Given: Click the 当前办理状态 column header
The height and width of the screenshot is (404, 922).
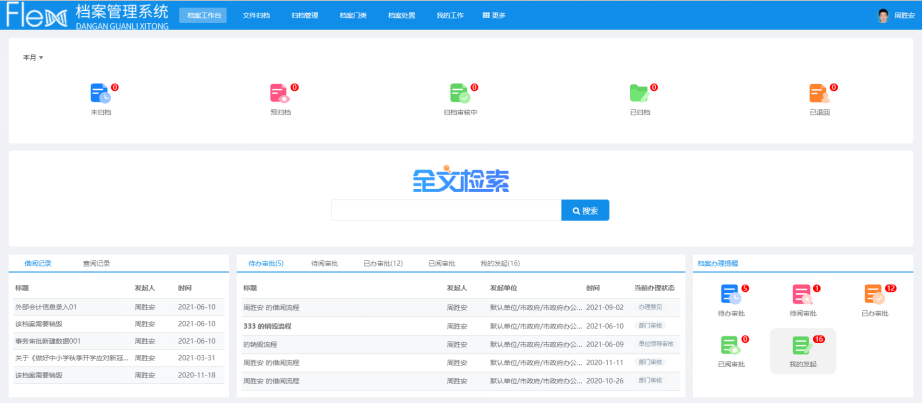Looking at the screenshot, I should [x=654, y=288].
